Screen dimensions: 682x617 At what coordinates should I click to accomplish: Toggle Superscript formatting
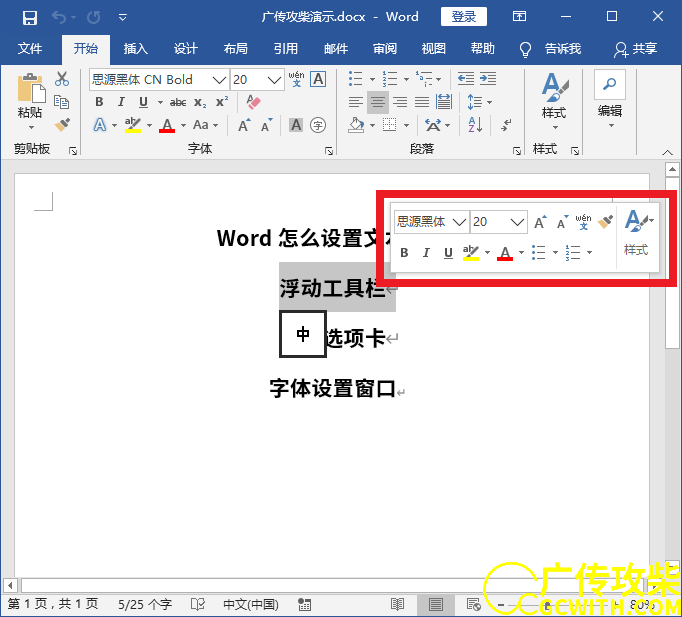click(x=222, y=102)
